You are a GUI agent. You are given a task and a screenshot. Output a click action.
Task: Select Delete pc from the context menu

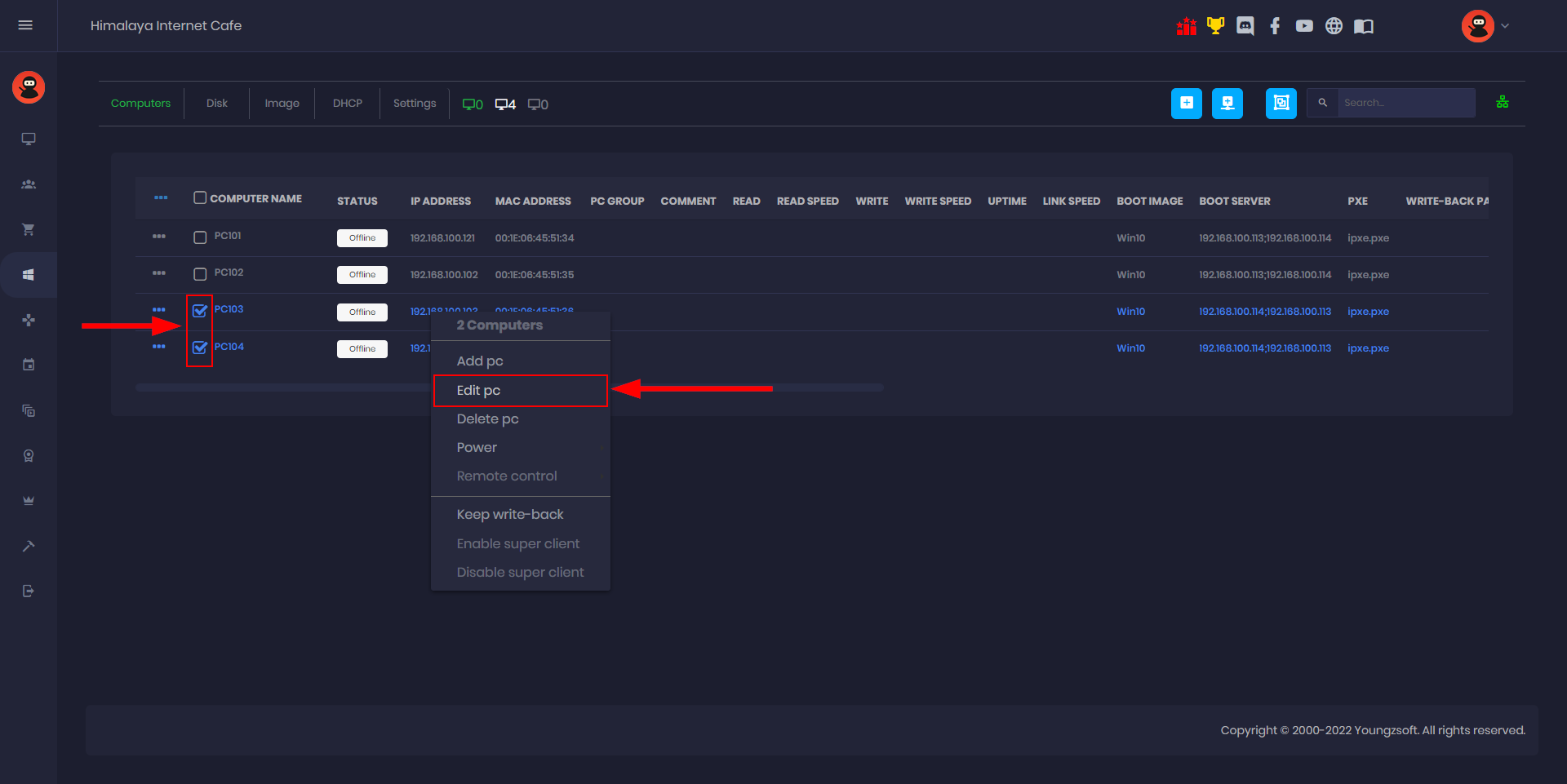pyautogui.click(x=487, y=419)
